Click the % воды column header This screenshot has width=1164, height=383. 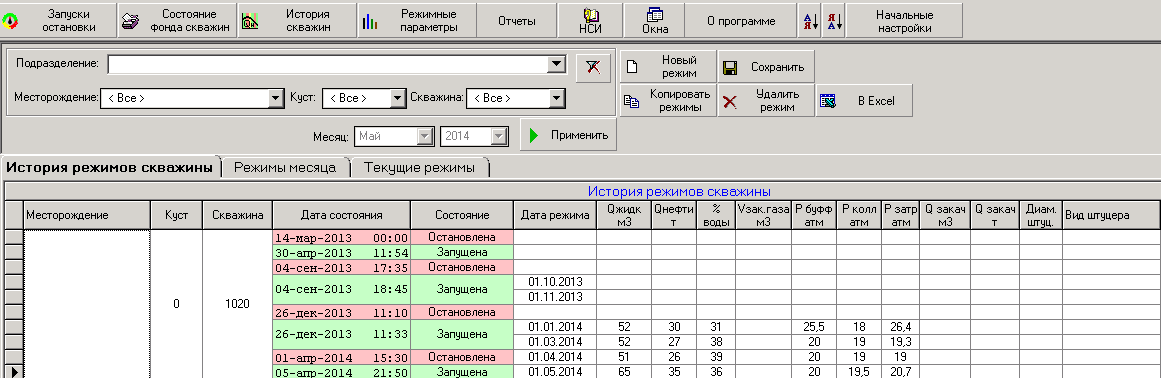tap(716, 215)
